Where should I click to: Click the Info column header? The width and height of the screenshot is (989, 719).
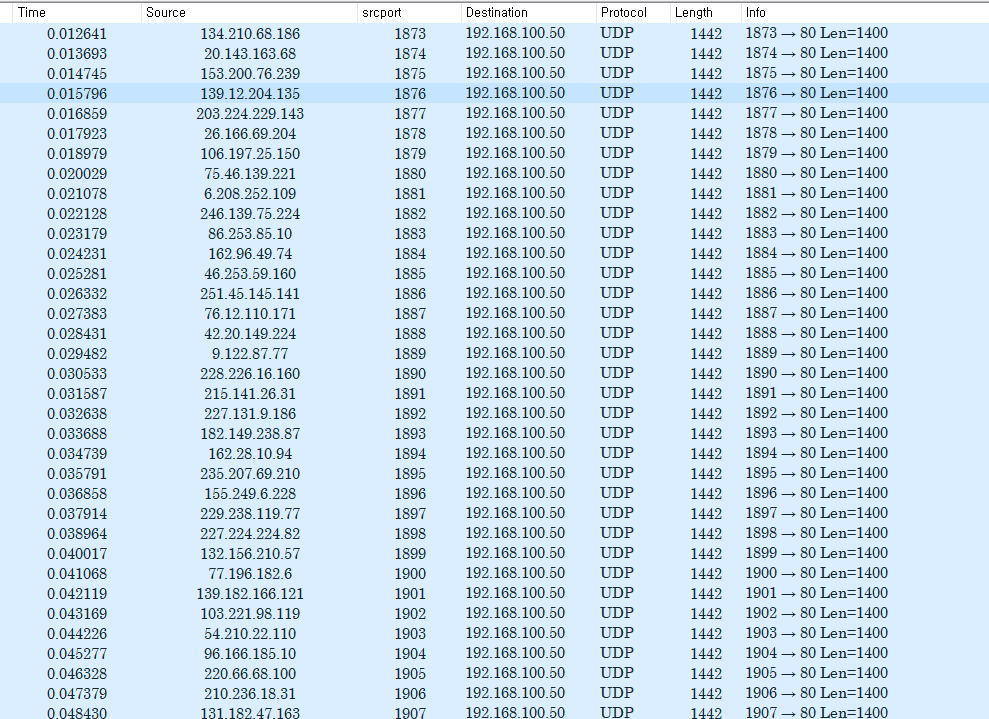click(865, 13)
